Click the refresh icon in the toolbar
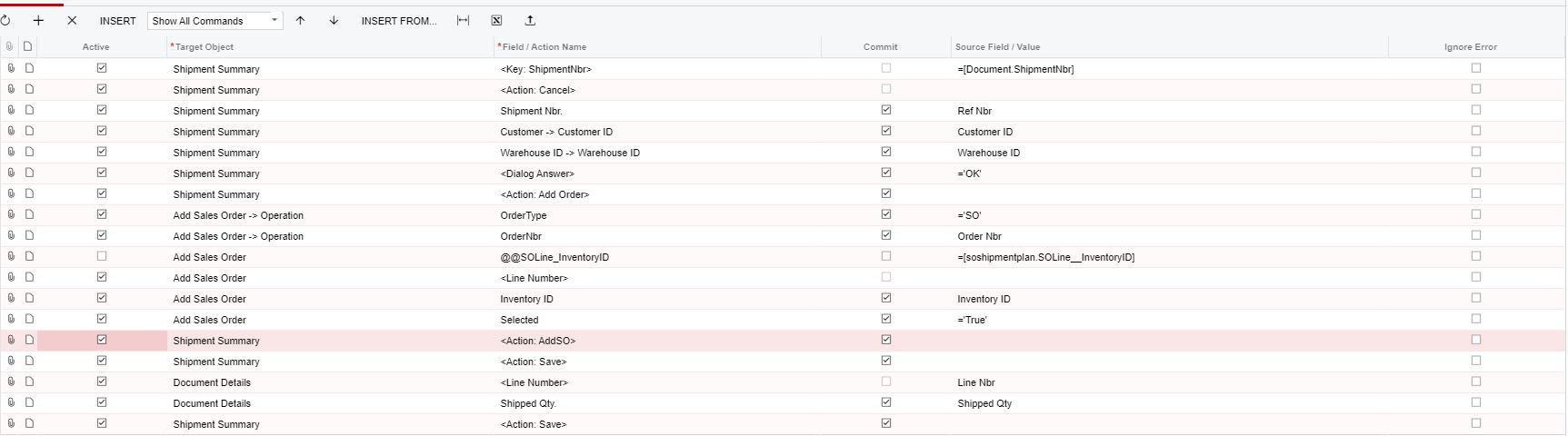The height and width of the screenshot is (436, 1568). click(6, 20)
